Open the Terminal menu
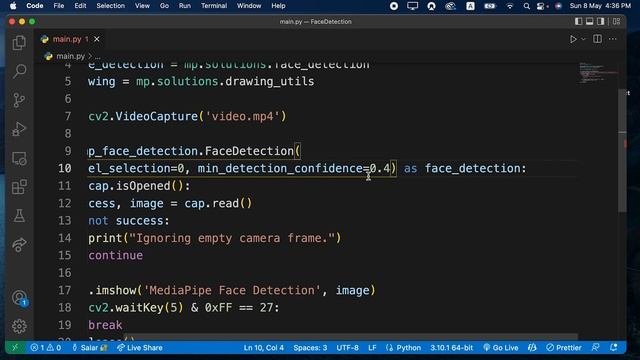 [x=214, y=6]
